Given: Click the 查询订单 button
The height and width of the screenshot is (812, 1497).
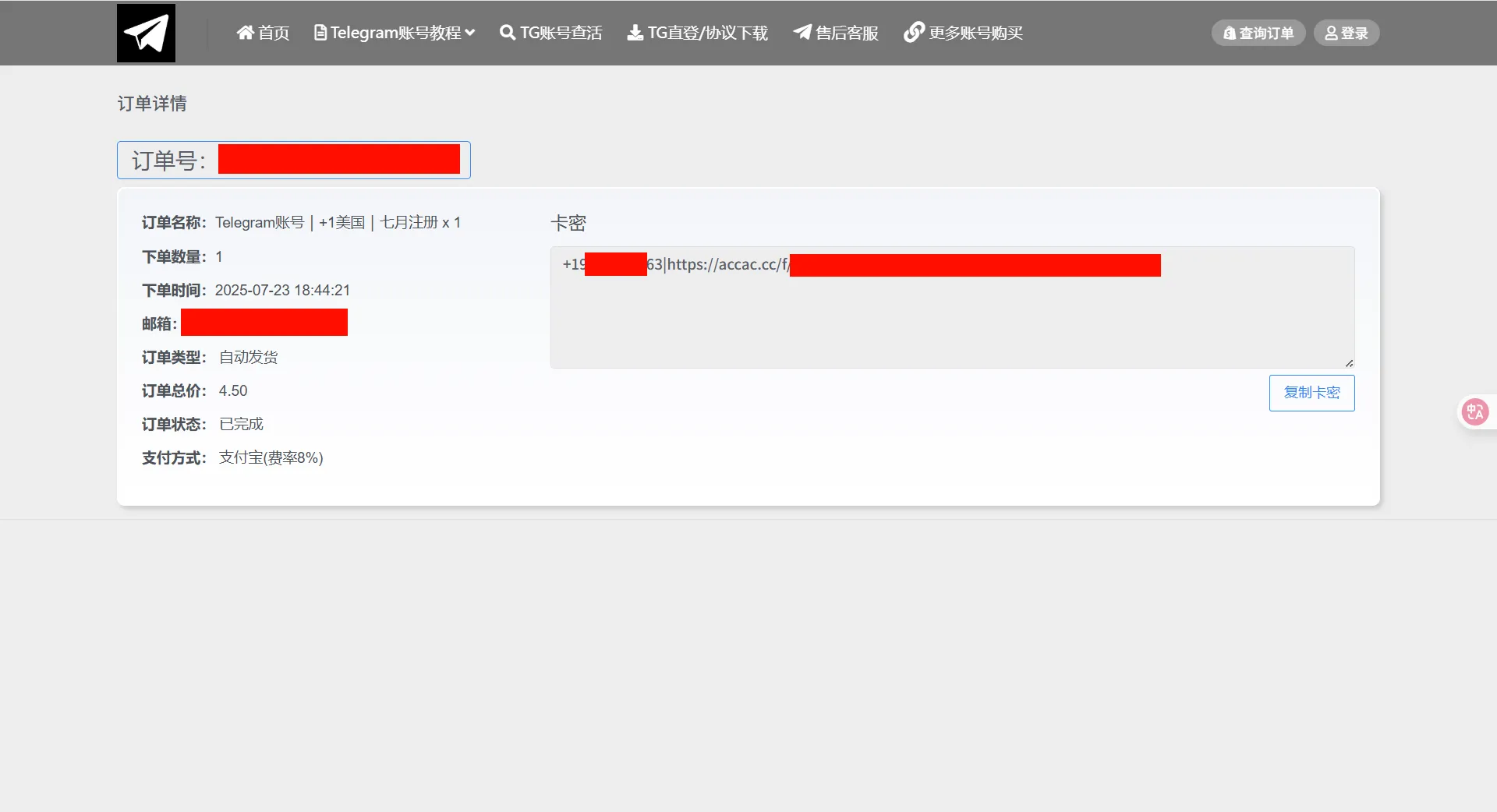Looking at the screenshot, I should pos(1258,33).
